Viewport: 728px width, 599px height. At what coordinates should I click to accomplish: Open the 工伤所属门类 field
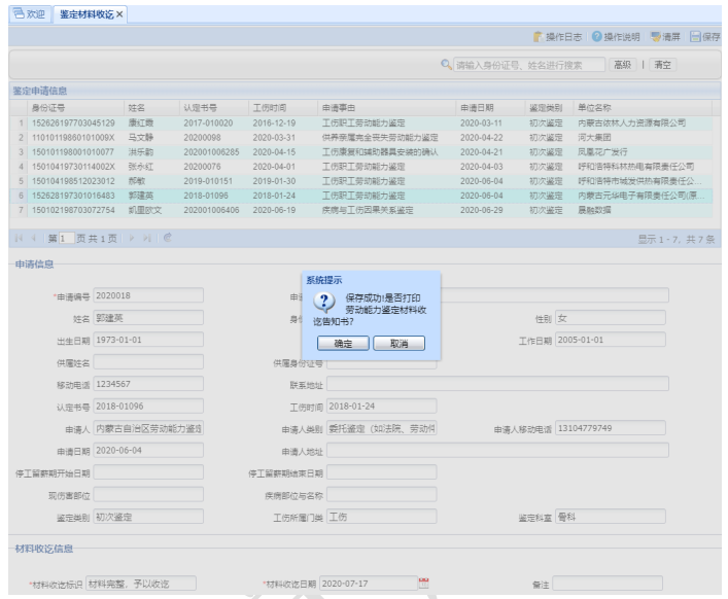(x=382, y=517)
